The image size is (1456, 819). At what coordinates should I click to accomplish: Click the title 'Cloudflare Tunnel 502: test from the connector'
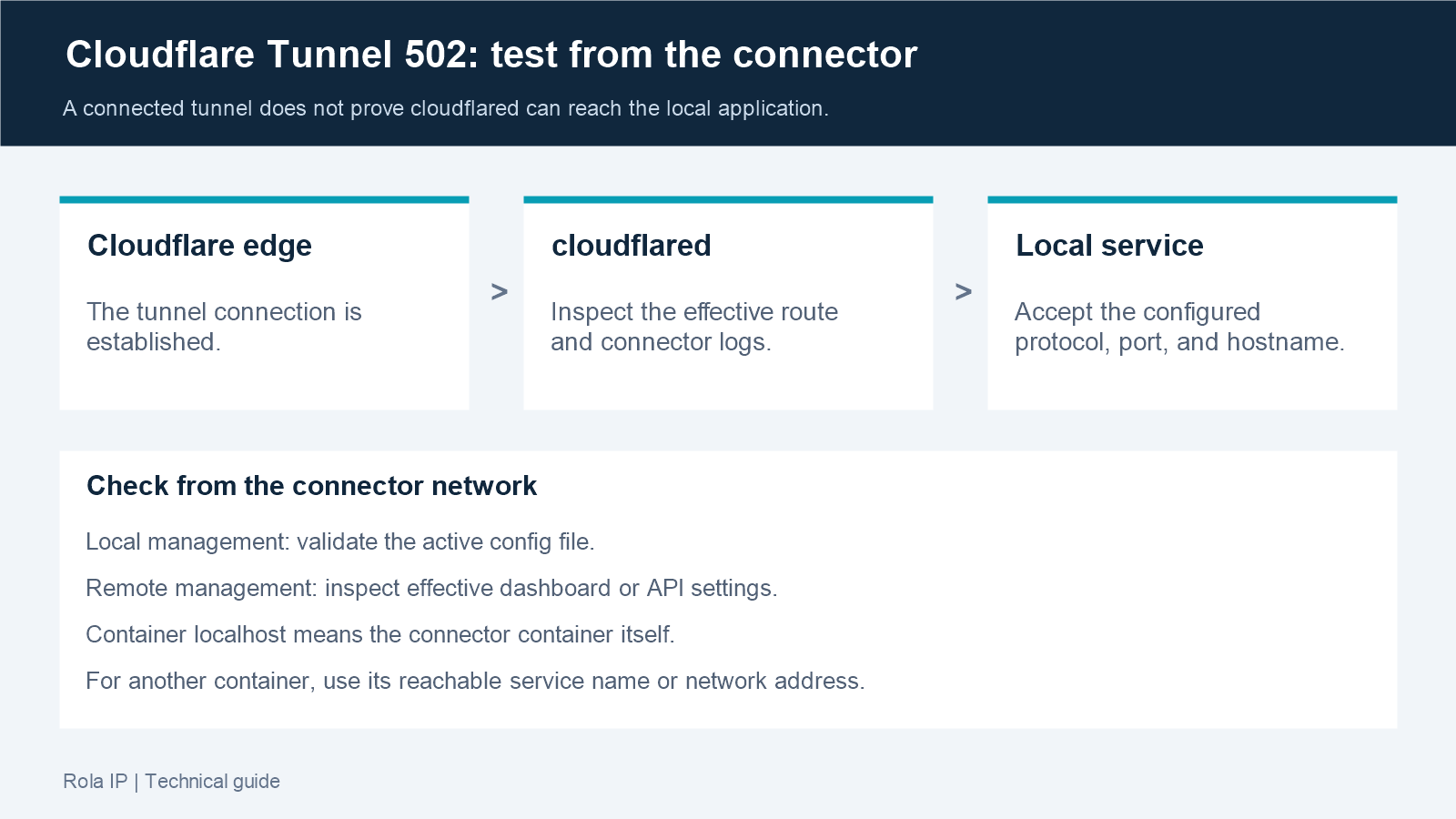pos(491,55)
